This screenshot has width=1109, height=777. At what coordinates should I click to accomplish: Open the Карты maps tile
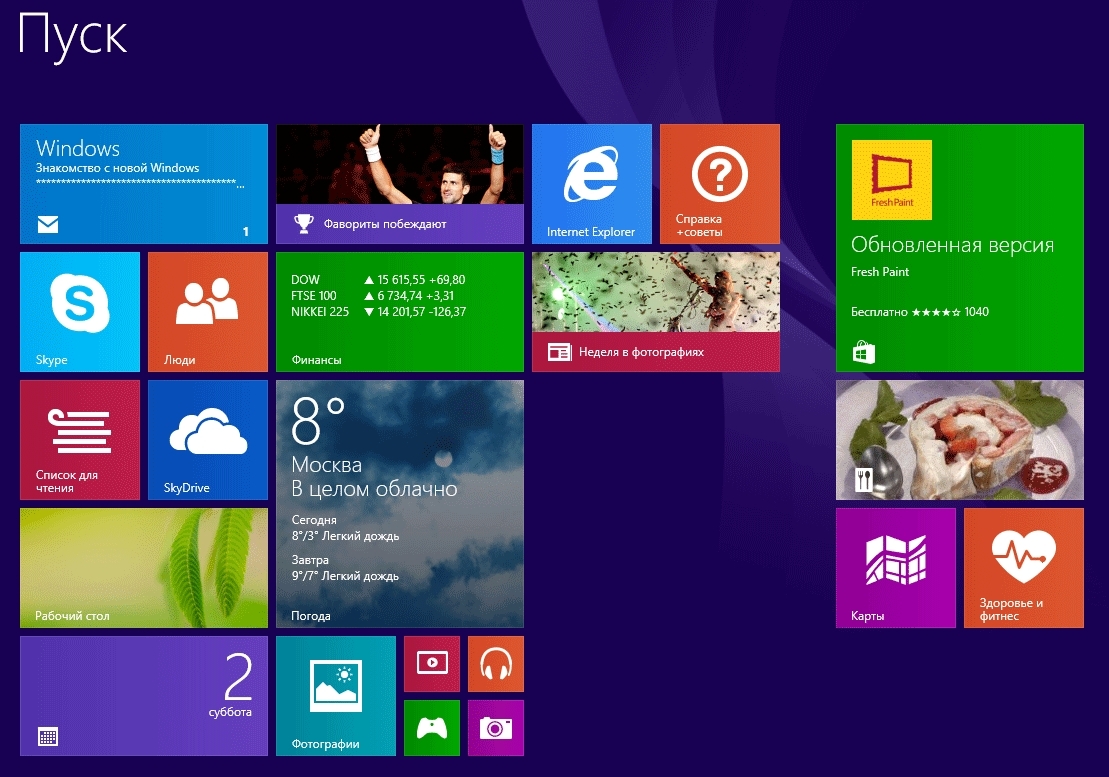896,568
